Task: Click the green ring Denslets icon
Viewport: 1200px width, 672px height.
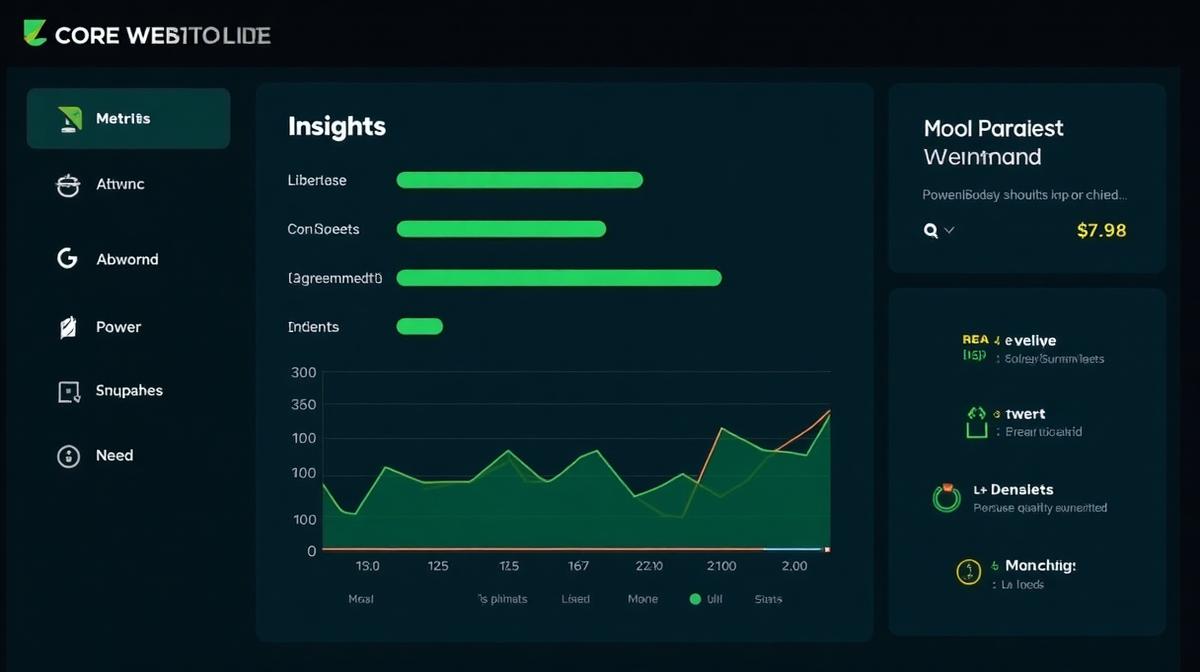Action: 946,498
